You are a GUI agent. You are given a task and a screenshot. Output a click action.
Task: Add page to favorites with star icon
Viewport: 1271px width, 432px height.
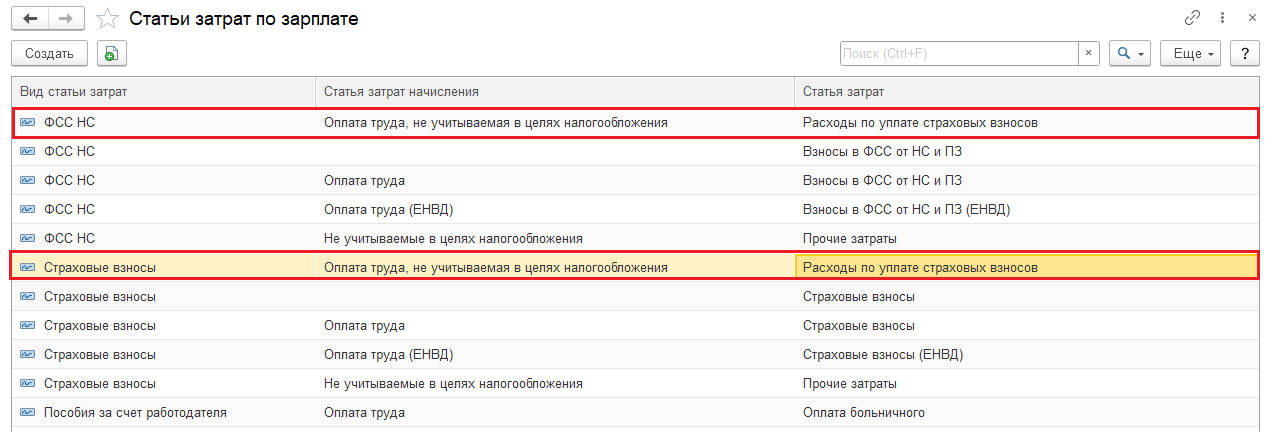coord(107,19)
